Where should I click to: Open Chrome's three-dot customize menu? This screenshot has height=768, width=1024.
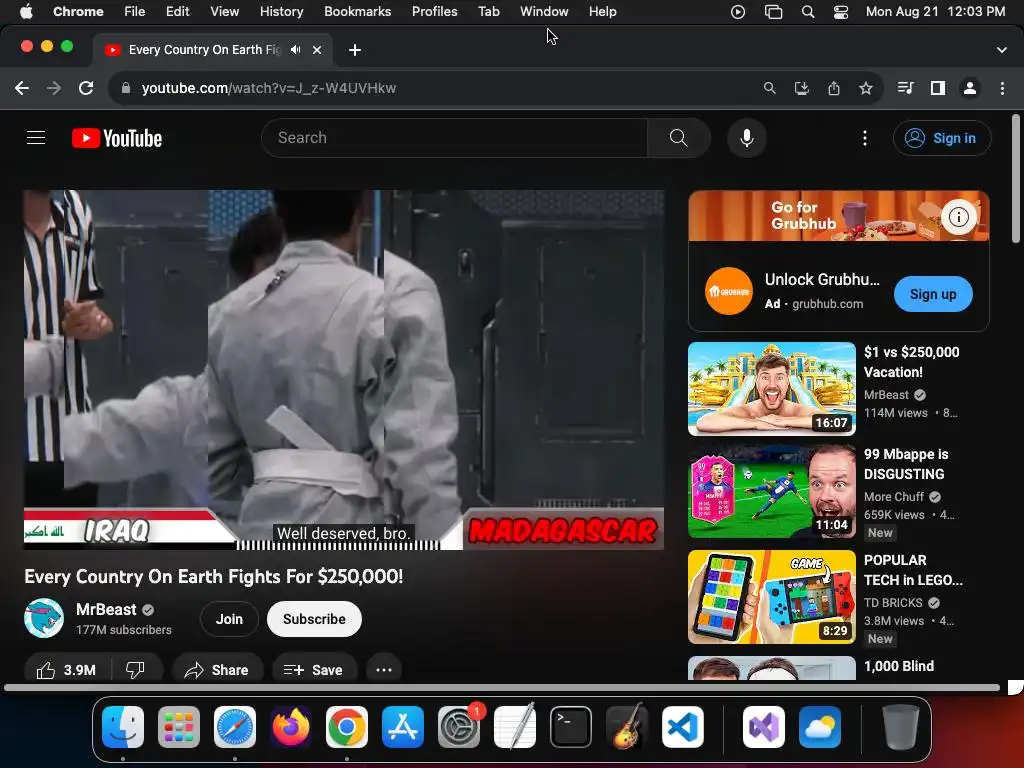pos(1002,88)
